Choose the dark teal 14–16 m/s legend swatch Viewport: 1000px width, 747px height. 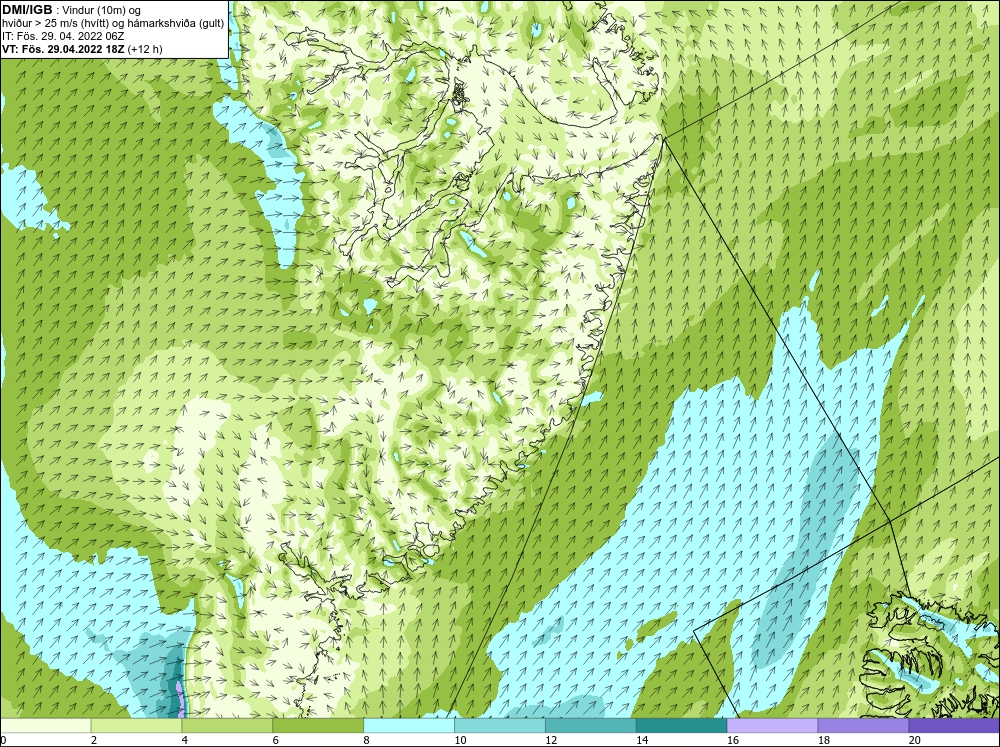[x=681, y=725]
